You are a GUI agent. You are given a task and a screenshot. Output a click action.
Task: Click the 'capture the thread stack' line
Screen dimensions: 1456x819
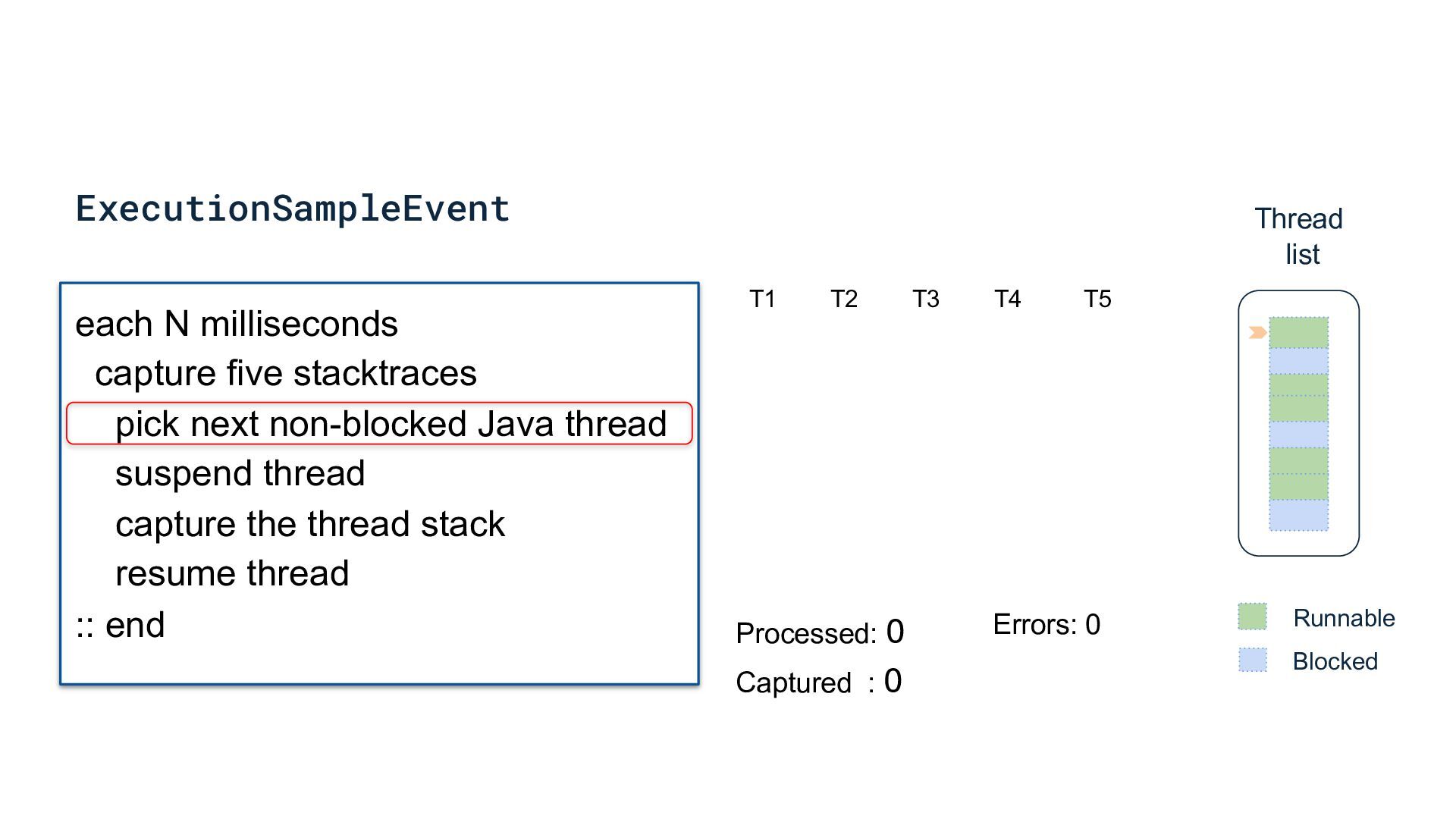(309, 524)
